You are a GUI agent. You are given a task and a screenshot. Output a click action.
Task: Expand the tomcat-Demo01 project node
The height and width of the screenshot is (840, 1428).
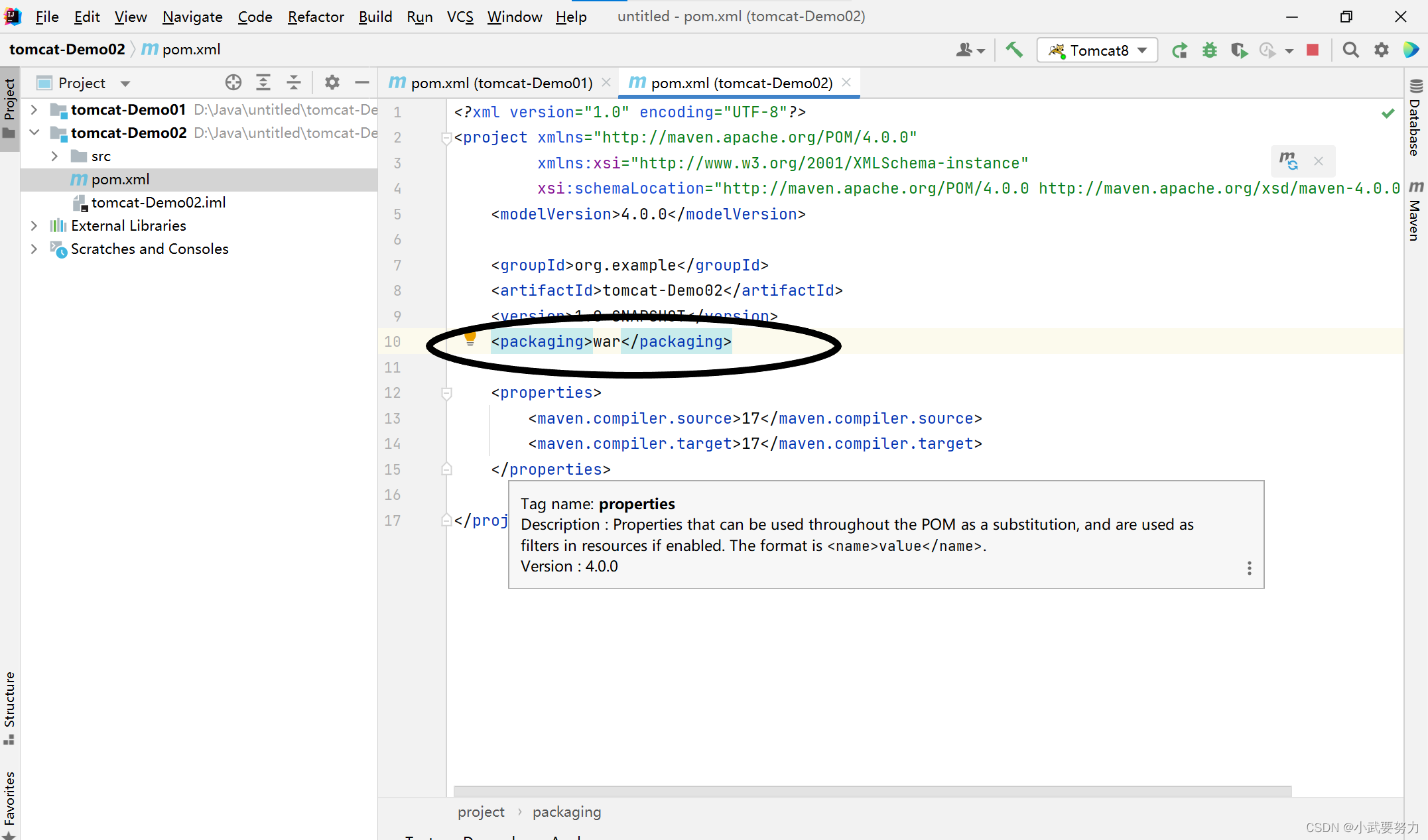tap(34, 109)
